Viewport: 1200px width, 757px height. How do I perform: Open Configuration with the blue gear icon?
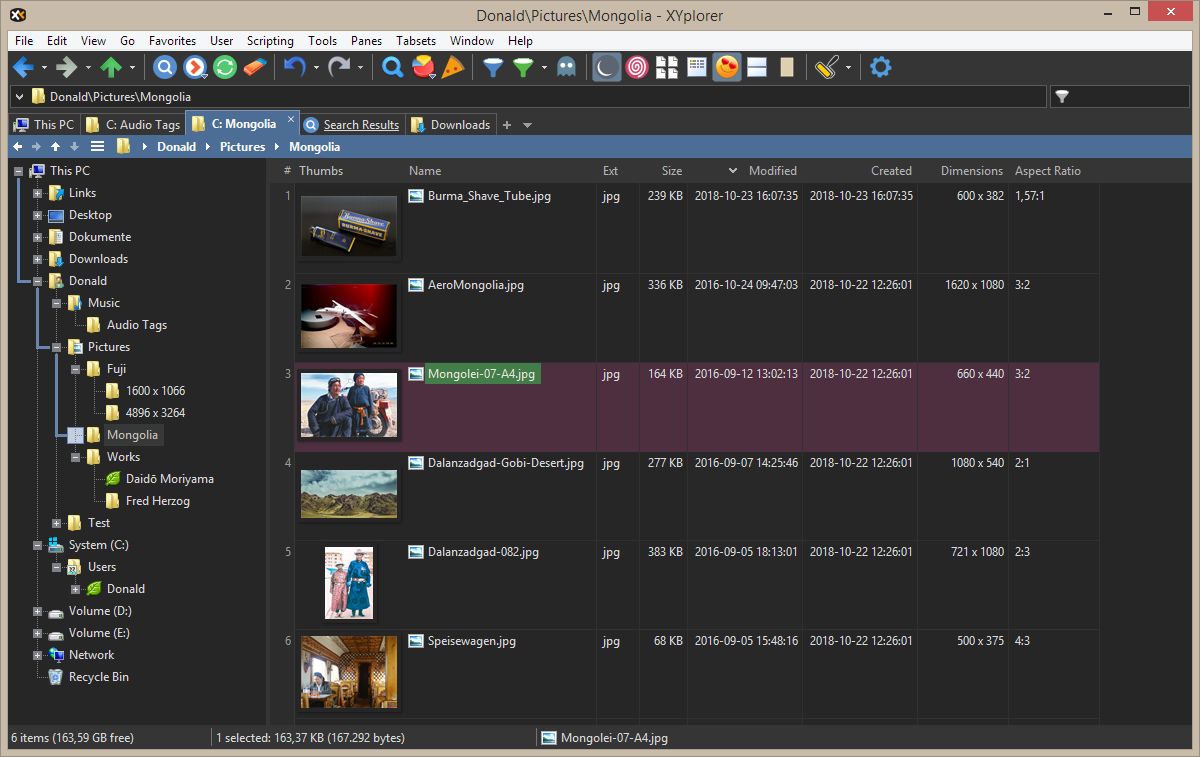pos(880,68)
